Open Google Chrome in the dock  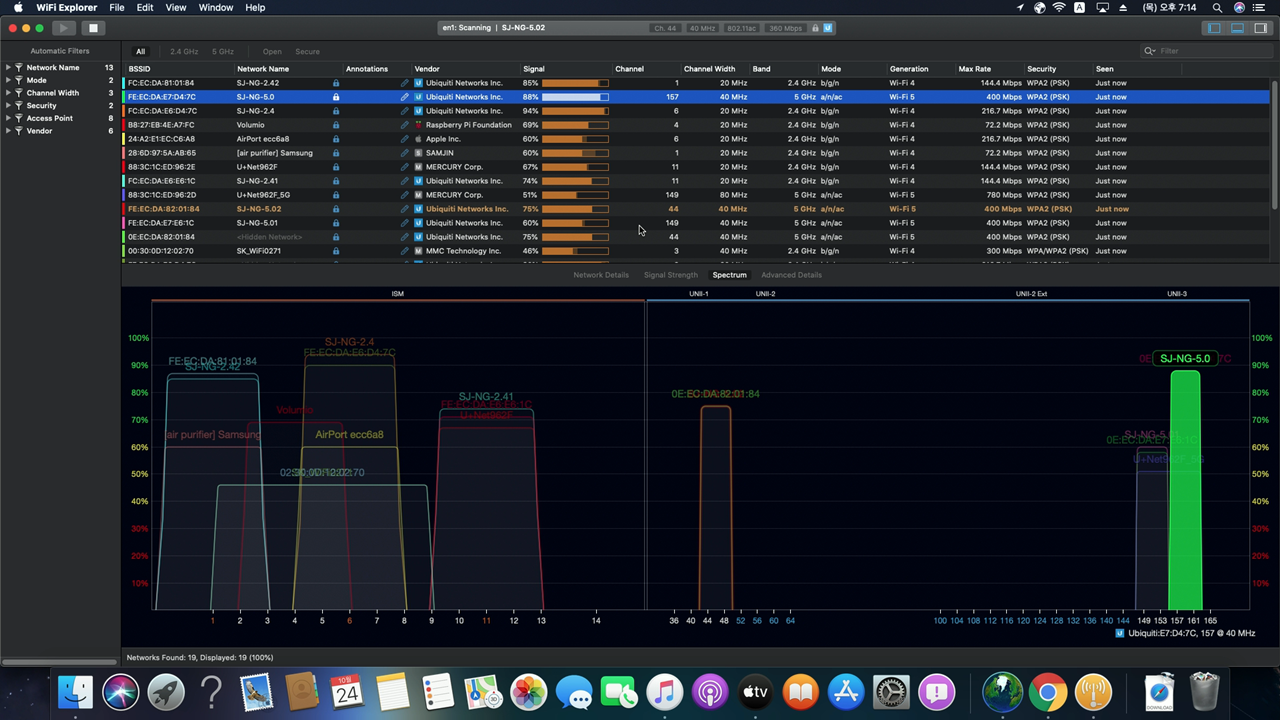click(1048, 692)
